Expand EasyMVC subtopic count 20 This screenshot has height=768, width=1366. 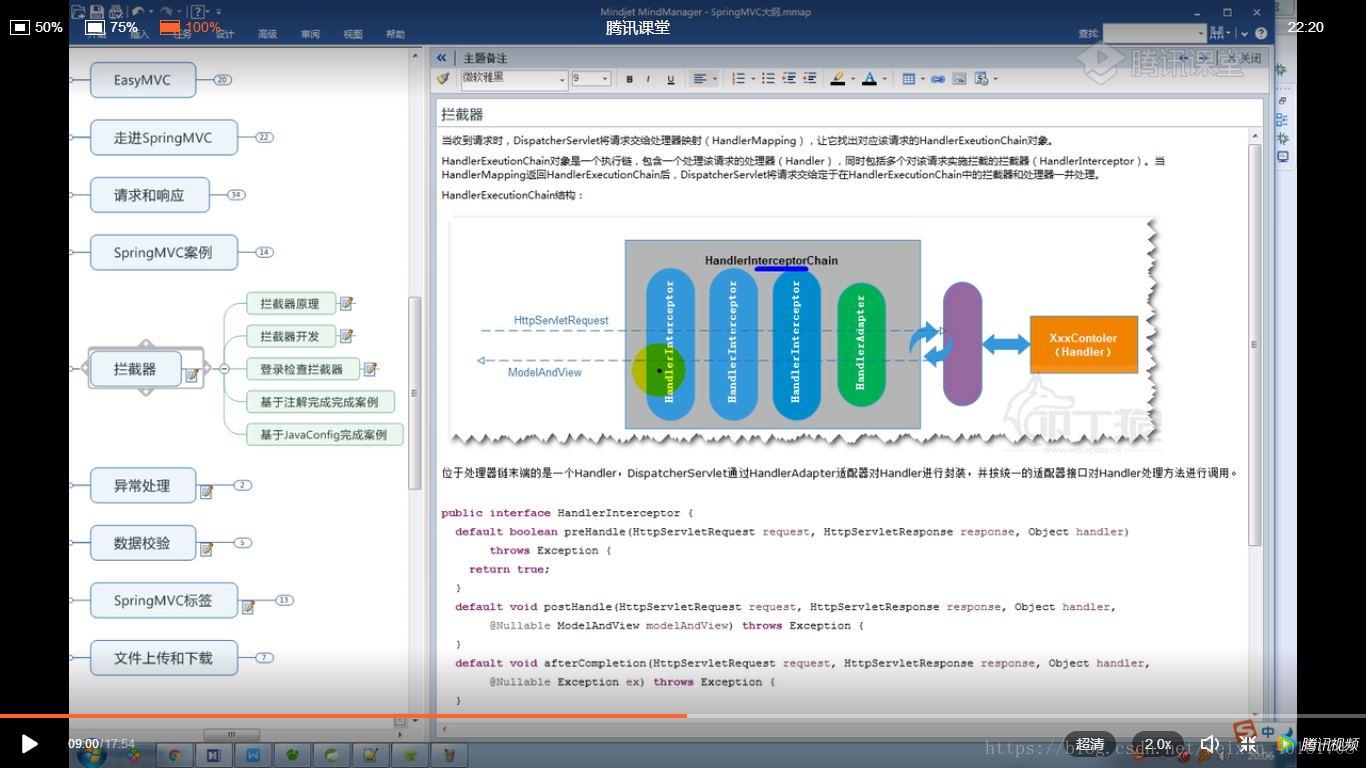pos(222,80)
